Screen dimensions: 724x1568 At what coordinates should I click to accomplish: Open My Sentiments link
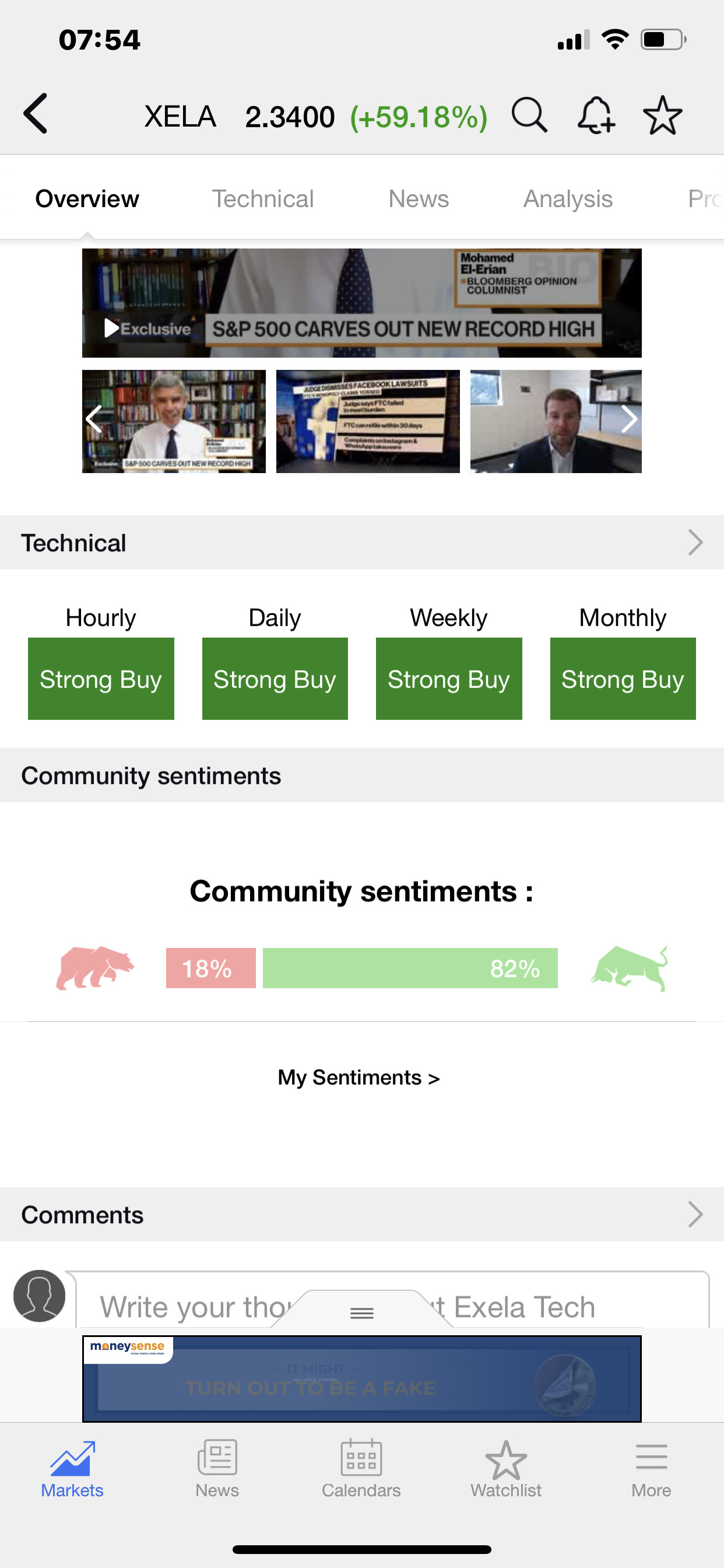pyautogui.click(x=359, y=1077)
